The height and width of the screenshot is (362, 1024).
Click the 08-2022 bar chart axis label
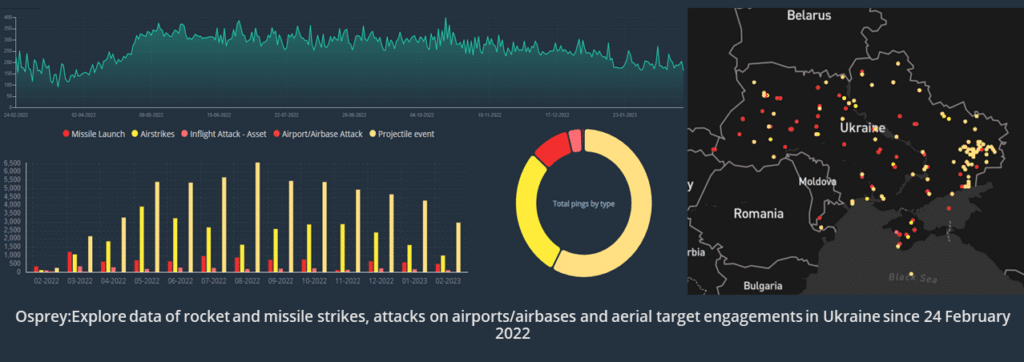248,281
